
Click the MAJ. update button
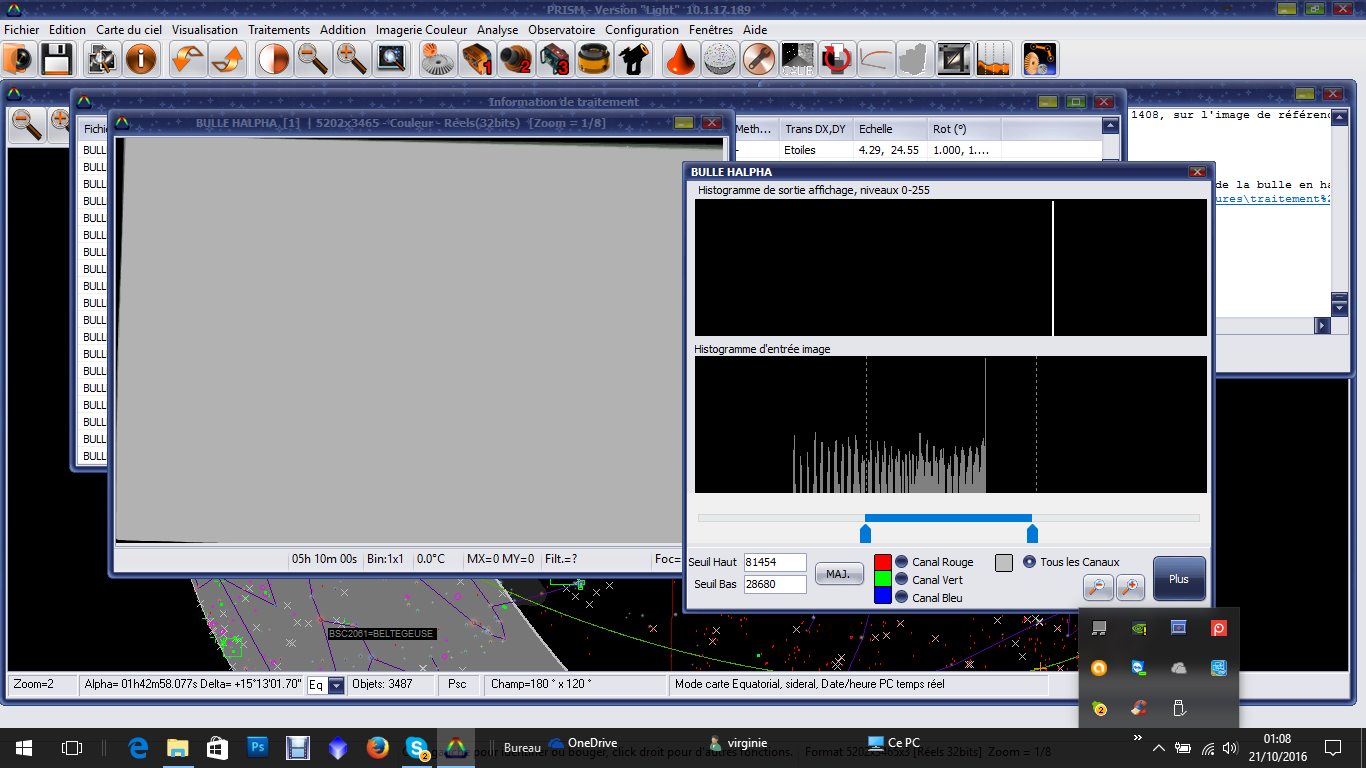[839, 574]
